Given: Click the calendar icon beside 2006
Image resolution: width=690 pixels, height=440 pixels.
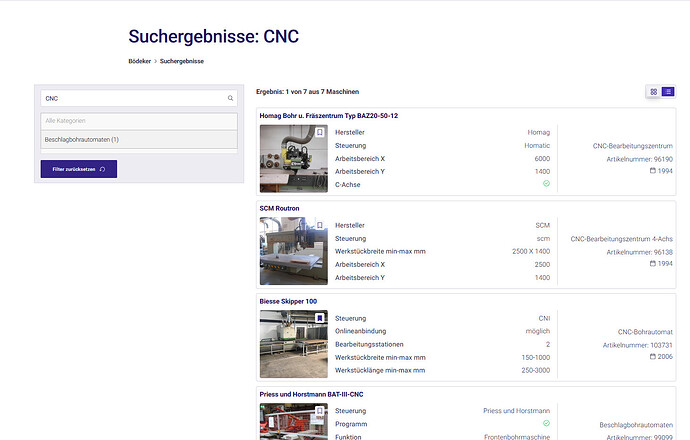Looking at the screenshot, I should click(653, 356).
